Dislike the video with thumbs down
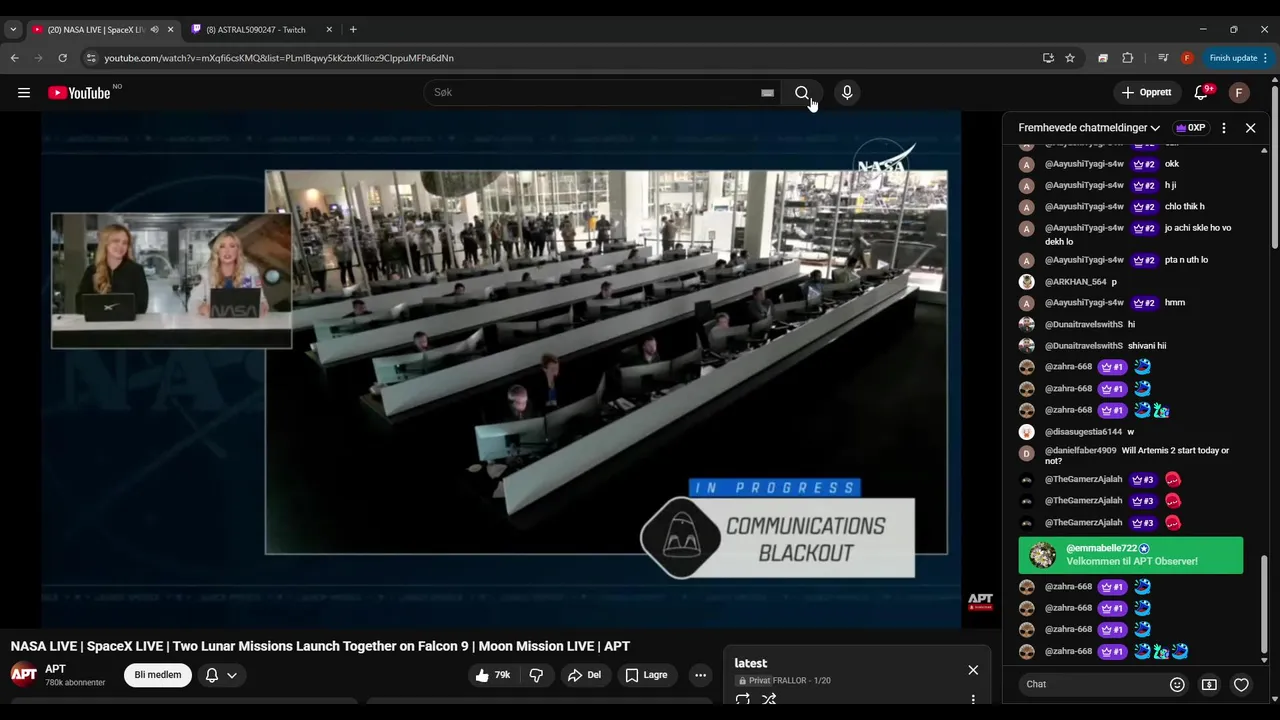 (536, 675)
